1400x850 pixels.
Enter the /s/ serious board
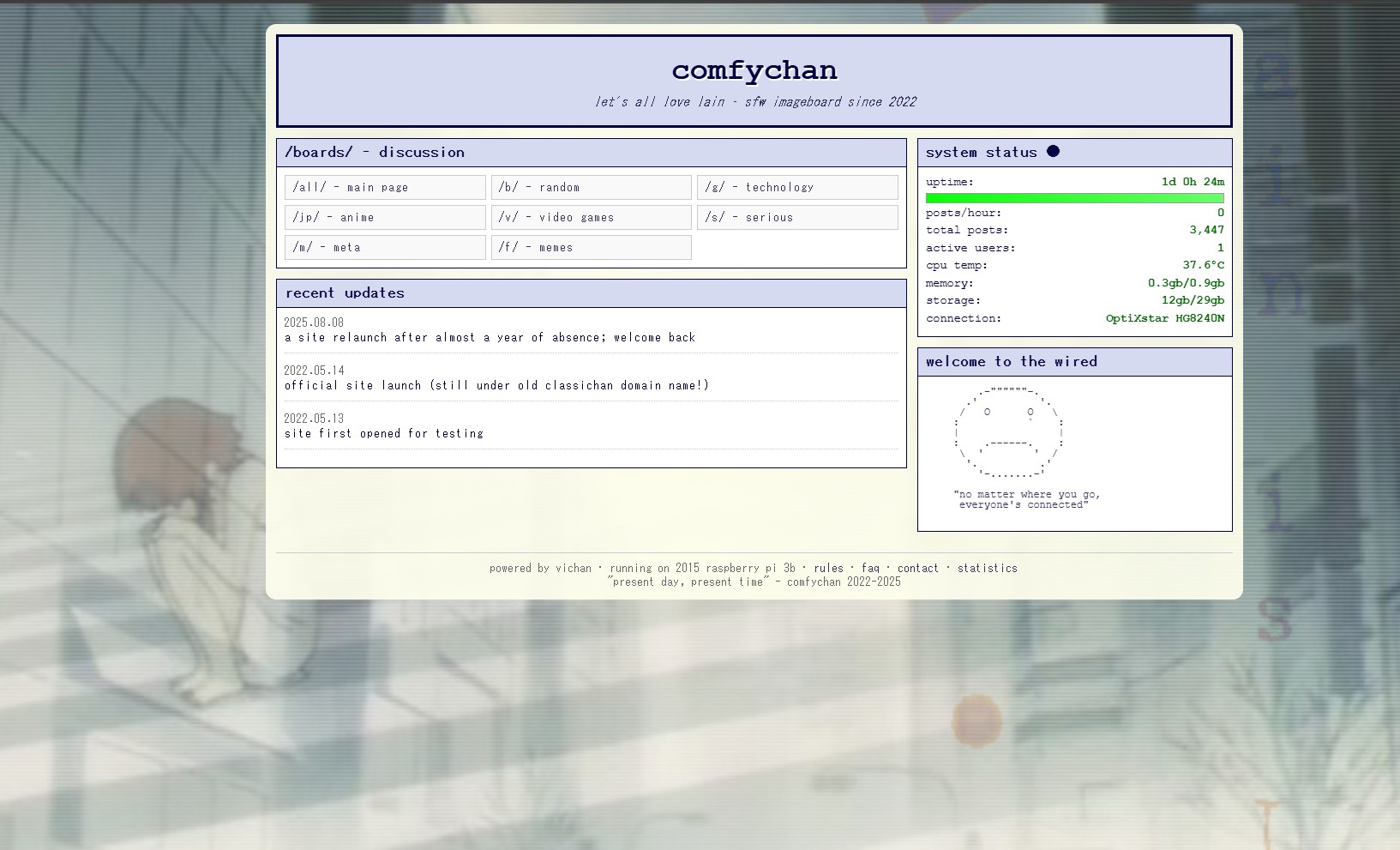pyautogui.click(x=797, y=217)
